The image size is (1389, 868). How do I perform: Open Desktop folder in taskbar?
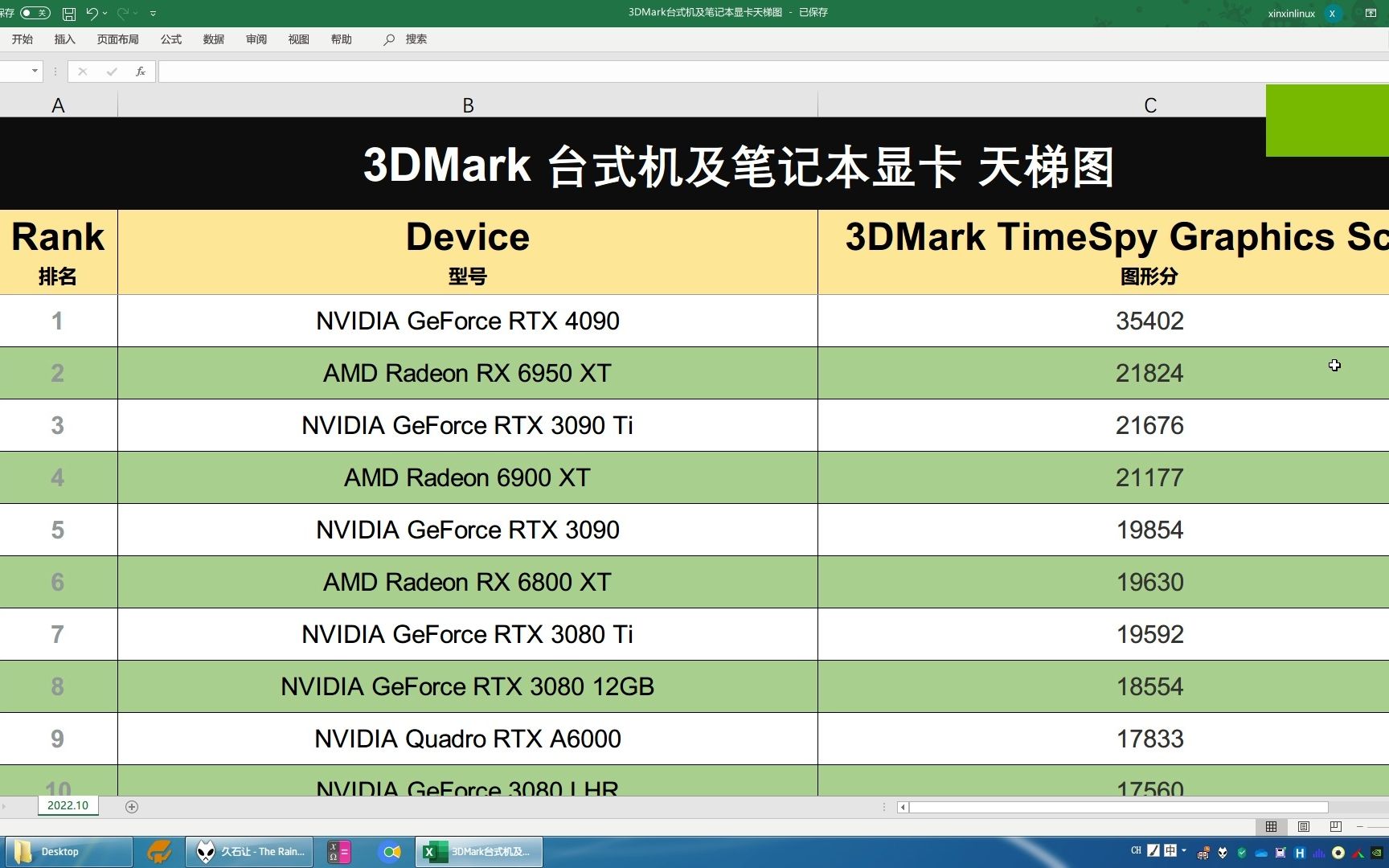(x=69, y=852)
